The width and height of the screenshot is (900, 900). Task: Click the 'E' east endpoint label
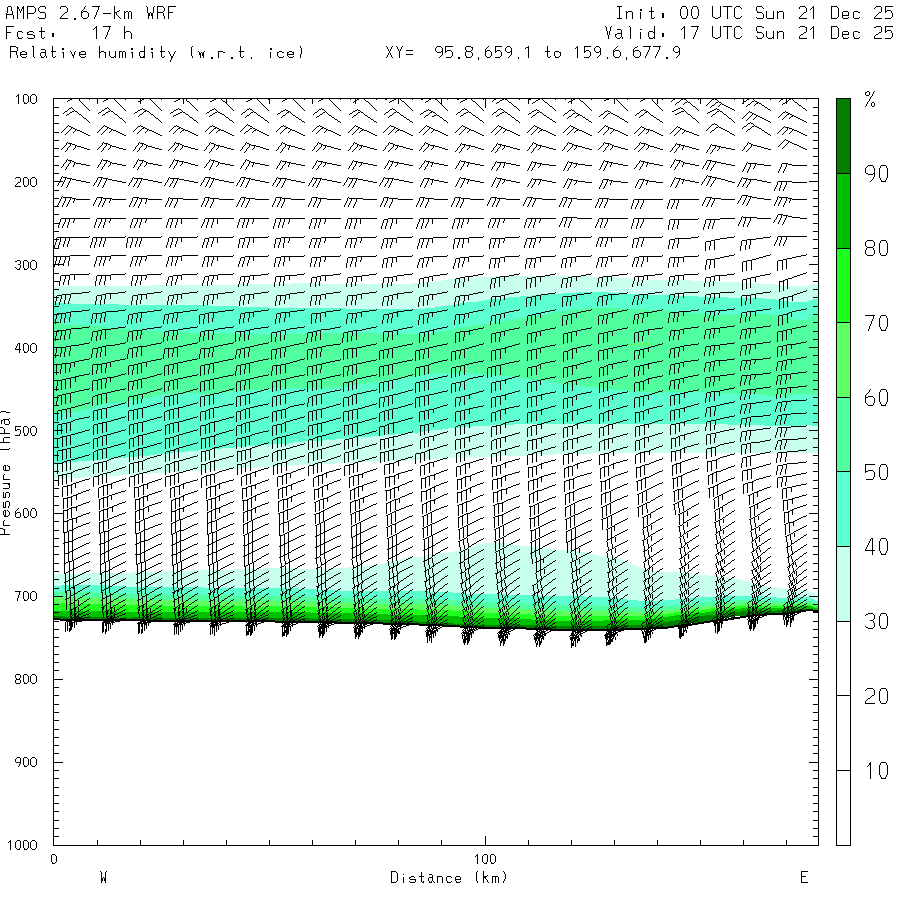[804, 878]
